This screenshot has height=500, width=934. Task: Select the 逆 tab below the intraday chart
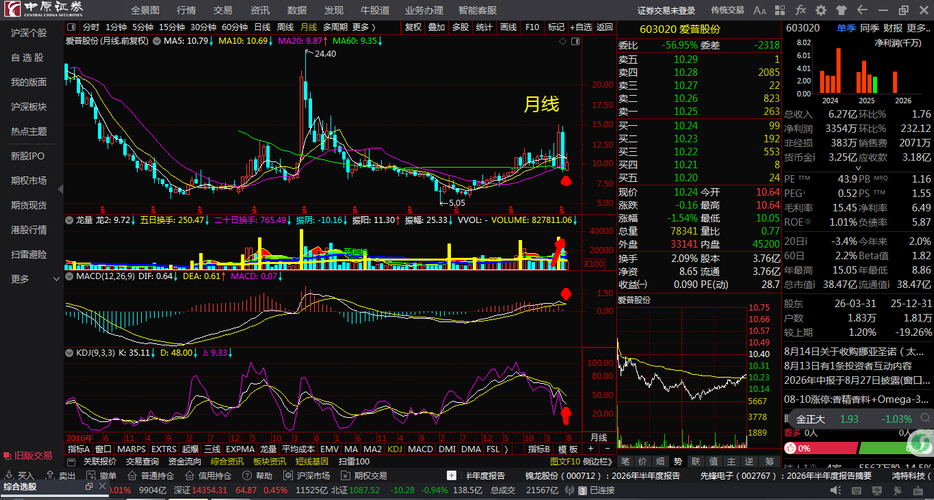[749, 461]
